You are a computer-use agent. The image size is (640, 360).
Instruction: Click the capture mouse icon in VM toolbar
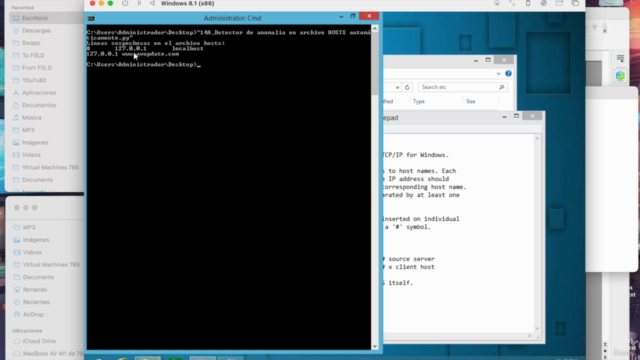(497, 3)
